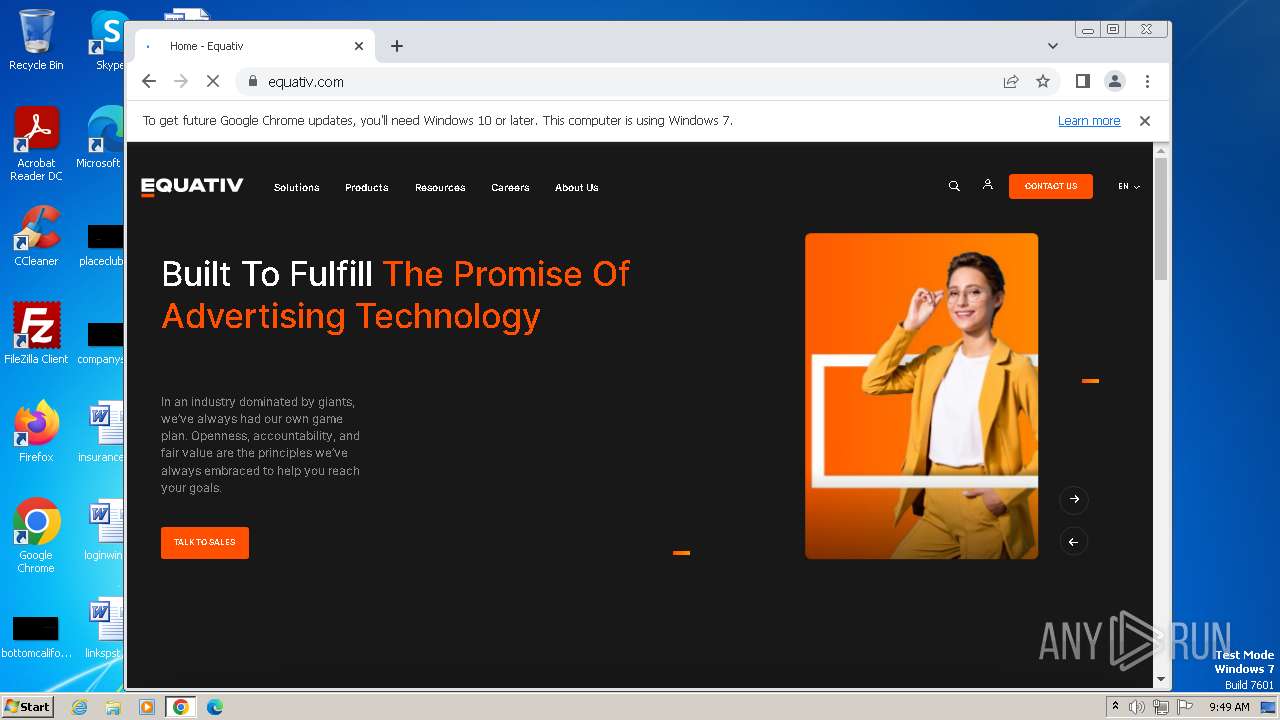
Task: Click the address bar URL
Action: point(306,82)
